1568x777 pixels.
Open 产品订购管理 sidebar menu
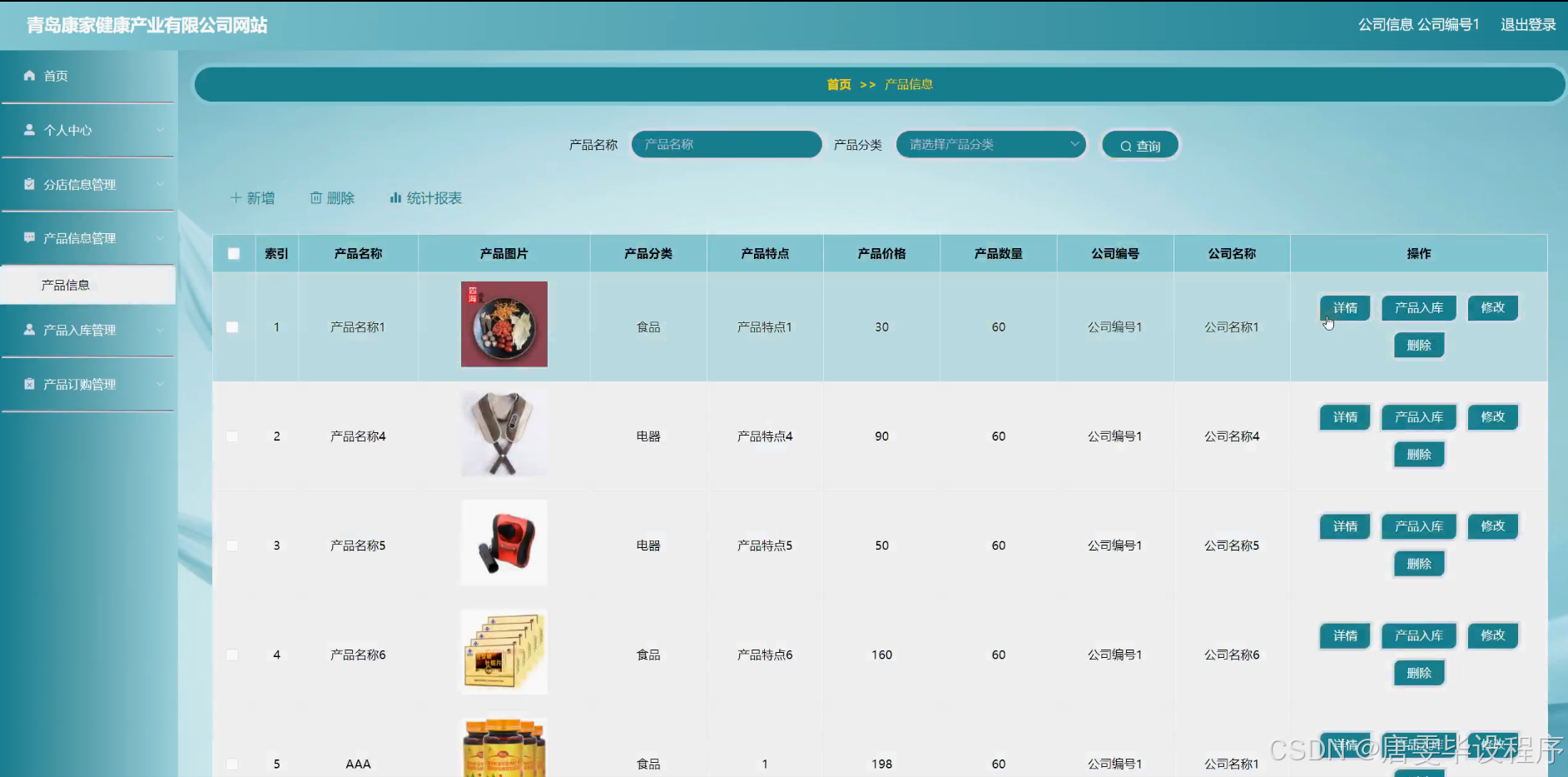(x=88, y=384)
